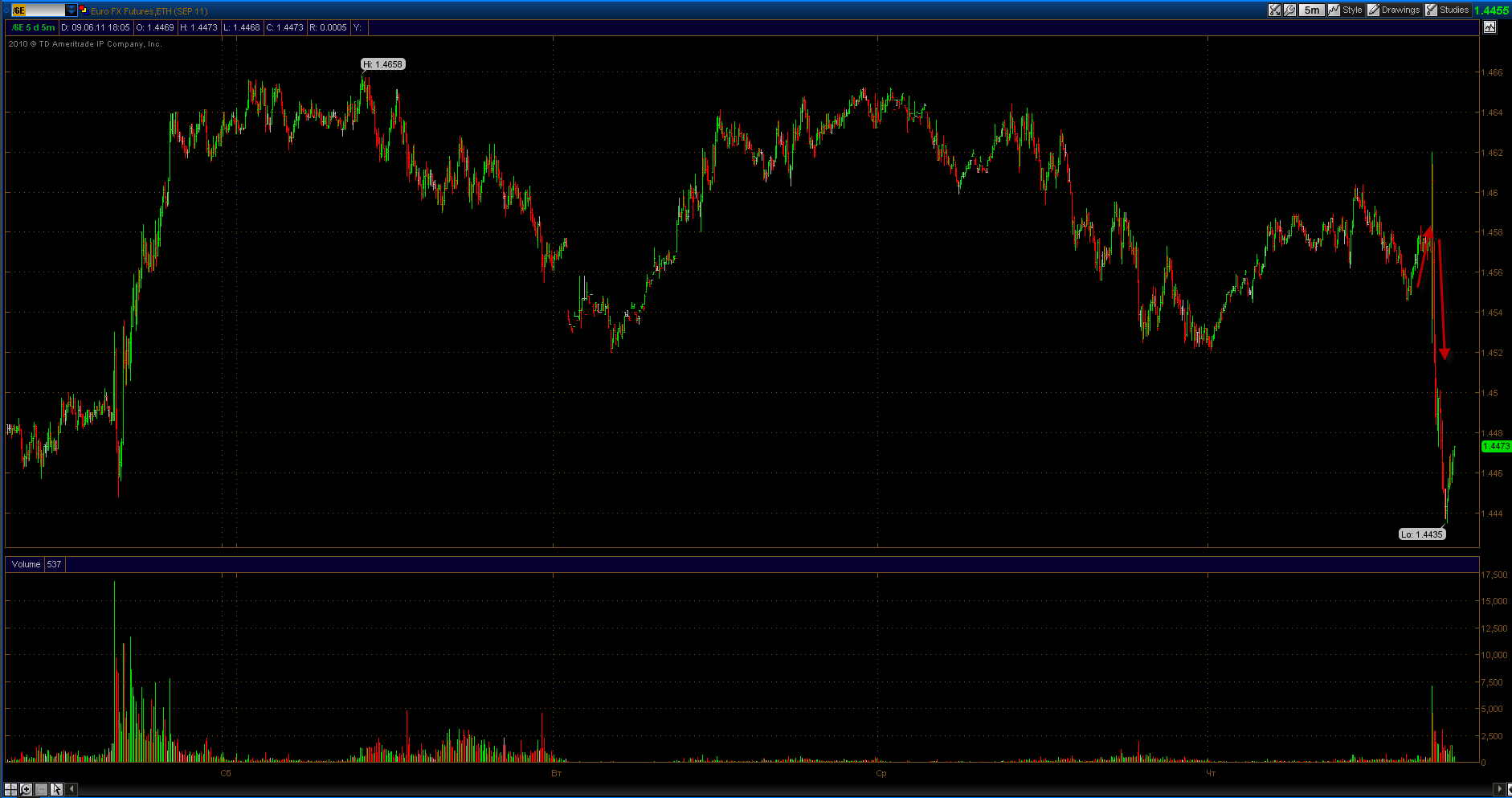Image resolution: width=1512 pixels, height=798 pixels.
Task: Click the Сб day label on the time axis
Action: click(226, 773)
